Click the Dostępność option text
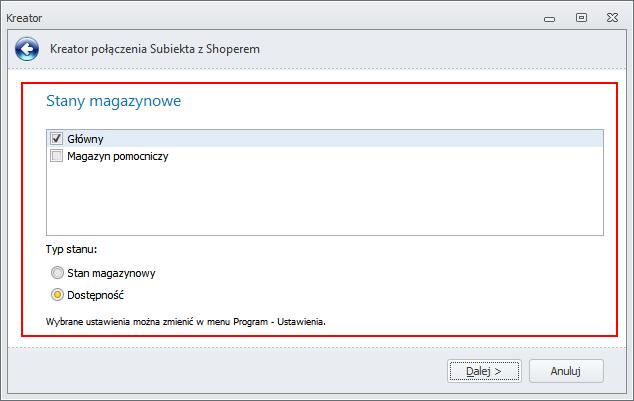The width and height of the screenshot is (634, 401). [x=95, y=295]
